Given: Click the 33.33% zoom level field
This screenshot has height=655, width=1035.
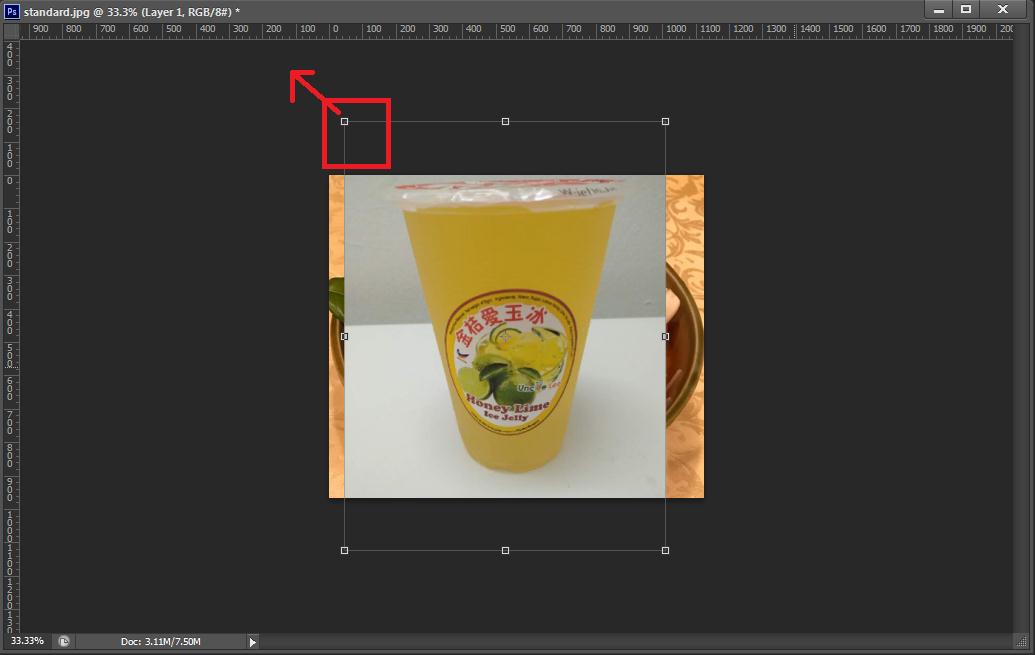Looking at the screenshot, I should coord(27,641).
